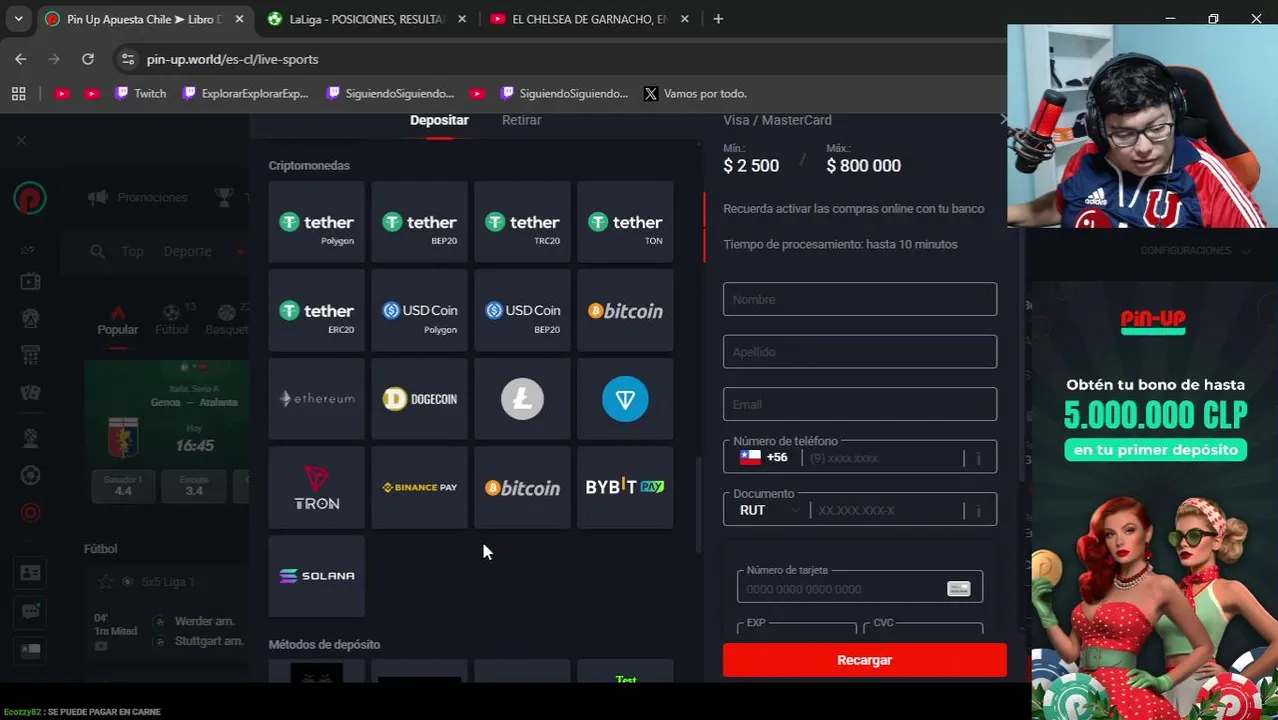Screen dimensions: 1278x720
Task: Expand RUT document type dropdown
Action: point(769,510)
